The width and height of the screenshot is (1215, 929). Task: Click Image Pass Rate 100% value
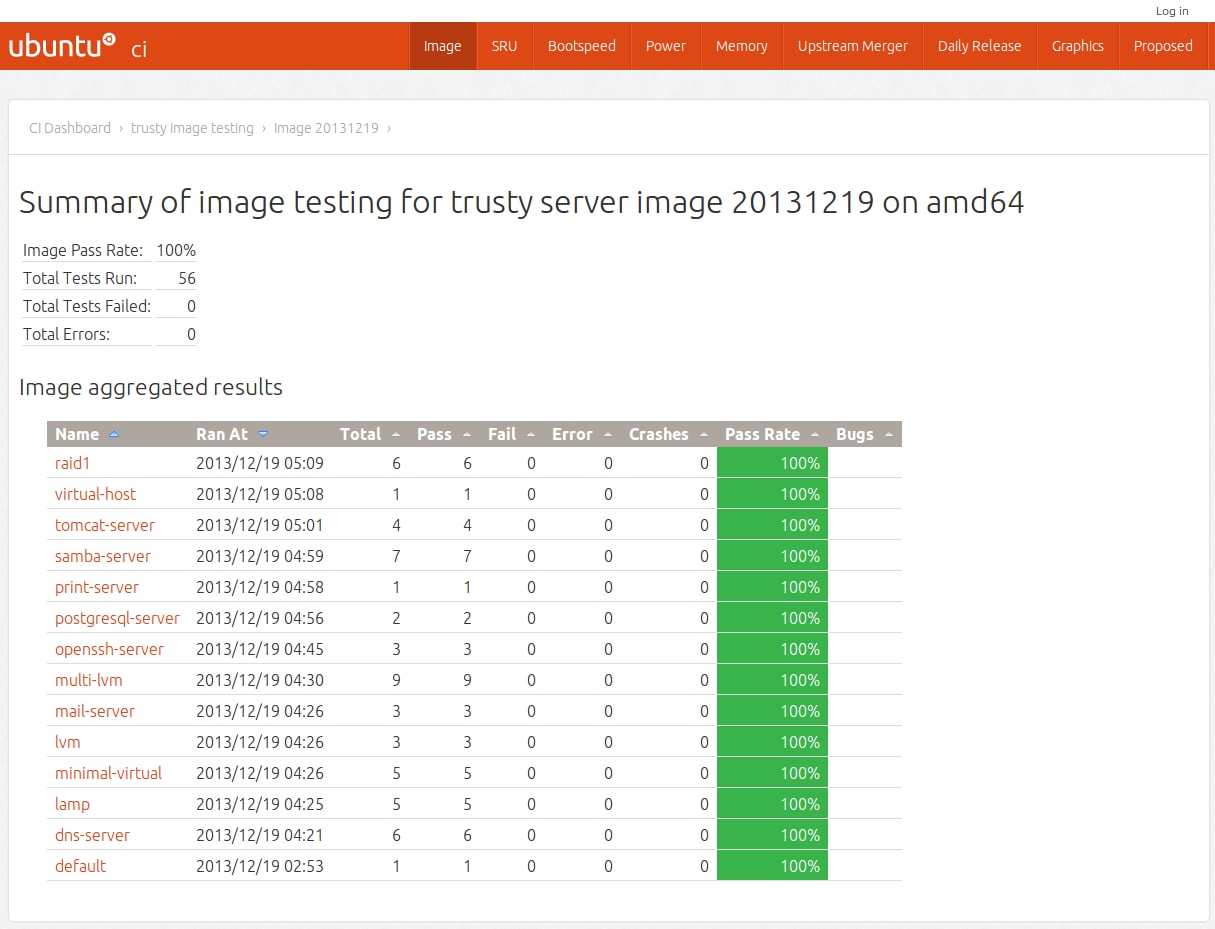pyautogui.click(x=176, y=250)
